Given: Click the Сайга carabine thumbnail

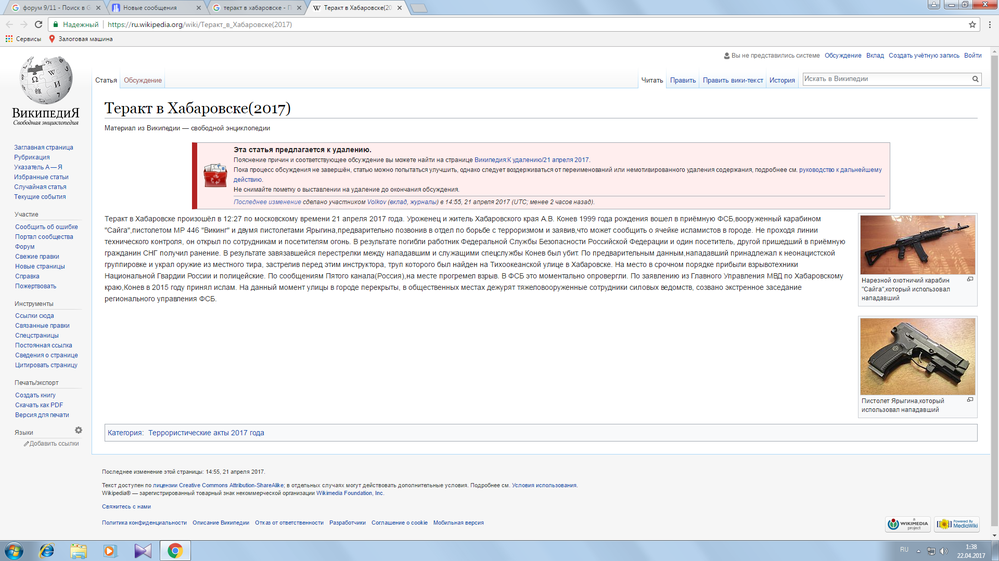Looking at the screenshot, I should [917, 245].
